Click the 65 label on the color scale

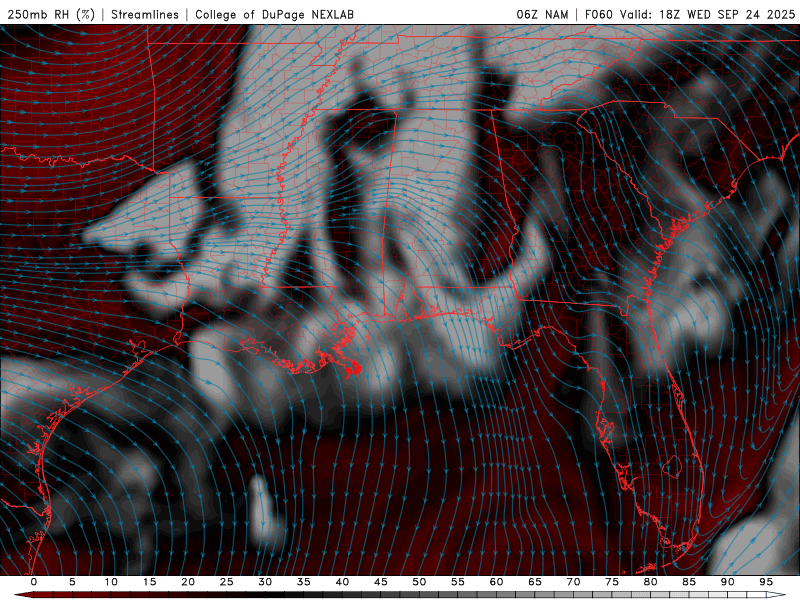535,582
